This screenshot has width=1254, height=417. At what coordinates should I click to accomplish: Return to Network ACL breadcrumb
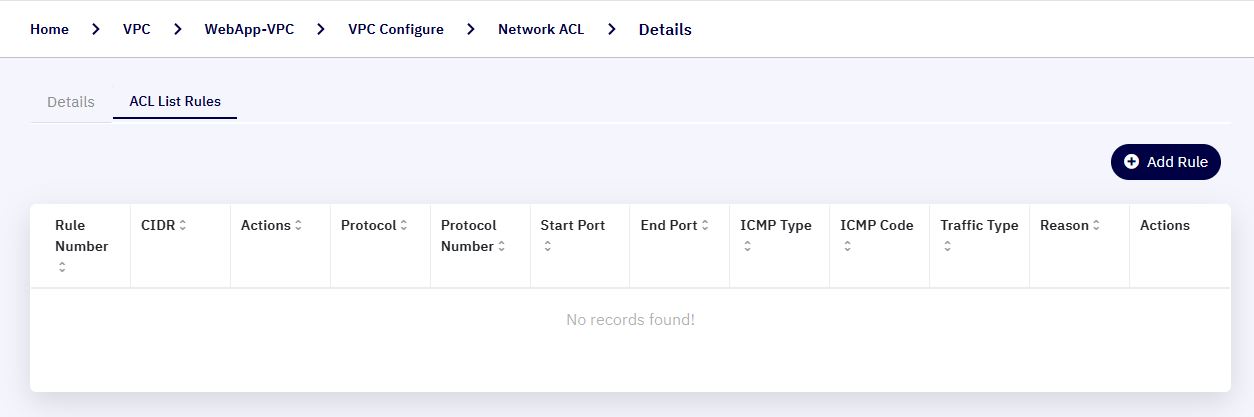click(x=541, y=29)
